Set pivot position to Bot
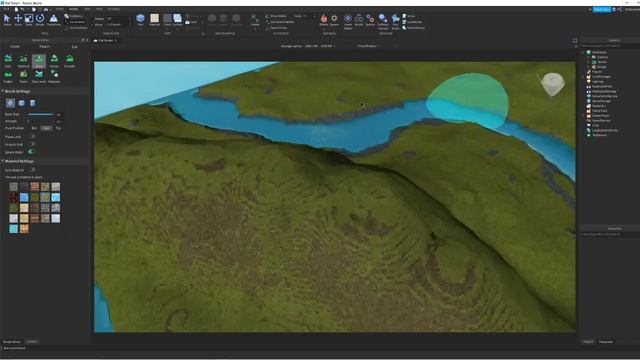Viewport: 640px width, 360px height. [34, 128]
